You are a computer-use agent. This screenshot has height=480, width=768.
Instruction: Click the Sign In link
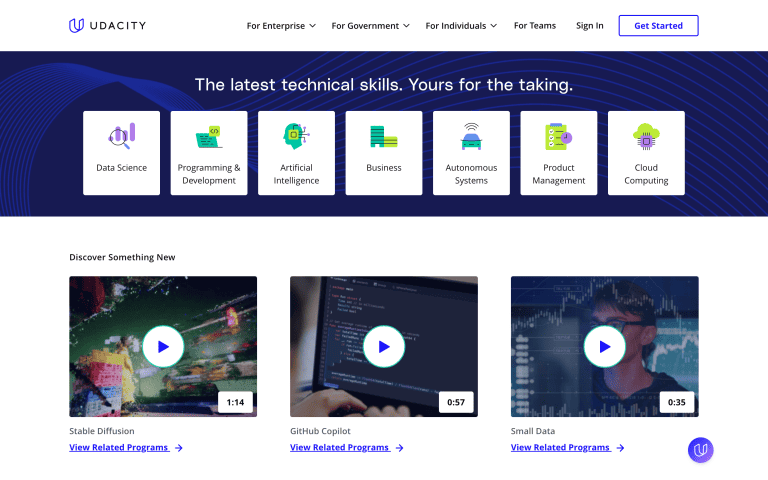click(590, 25)
